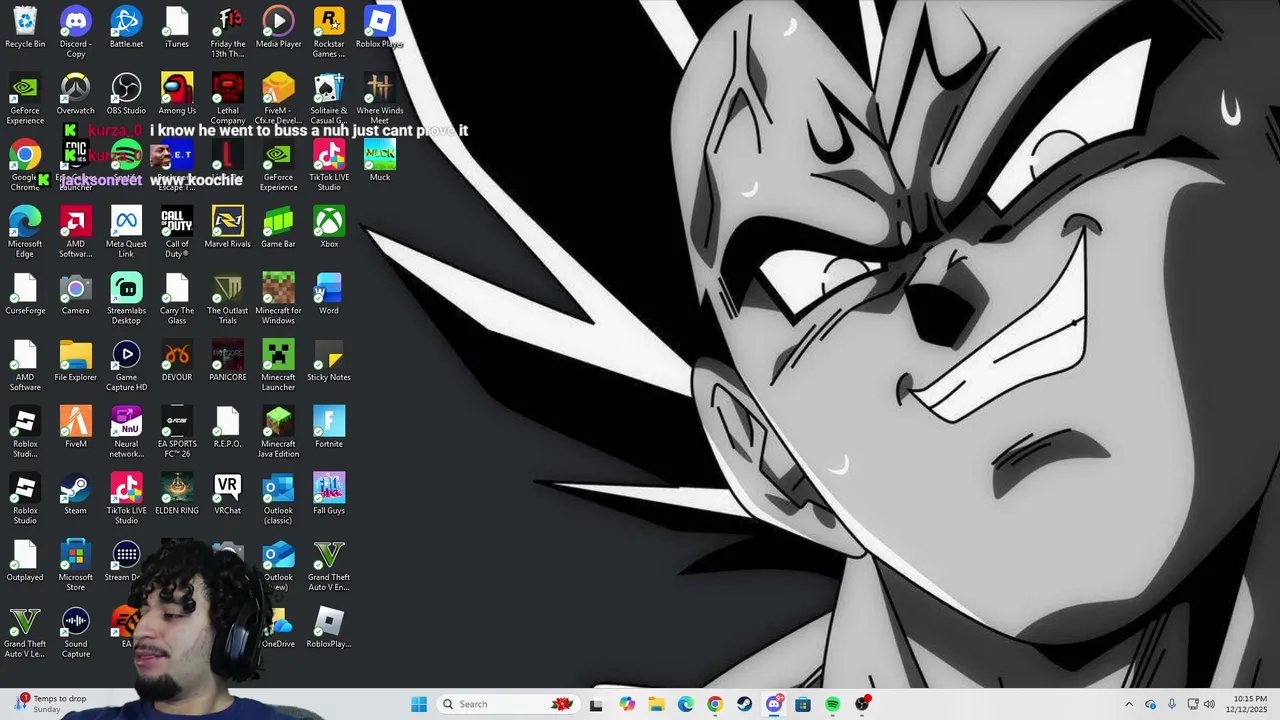Open Minecraft for Windows icon
The image size is (1280, 720).
click(278, 299)
